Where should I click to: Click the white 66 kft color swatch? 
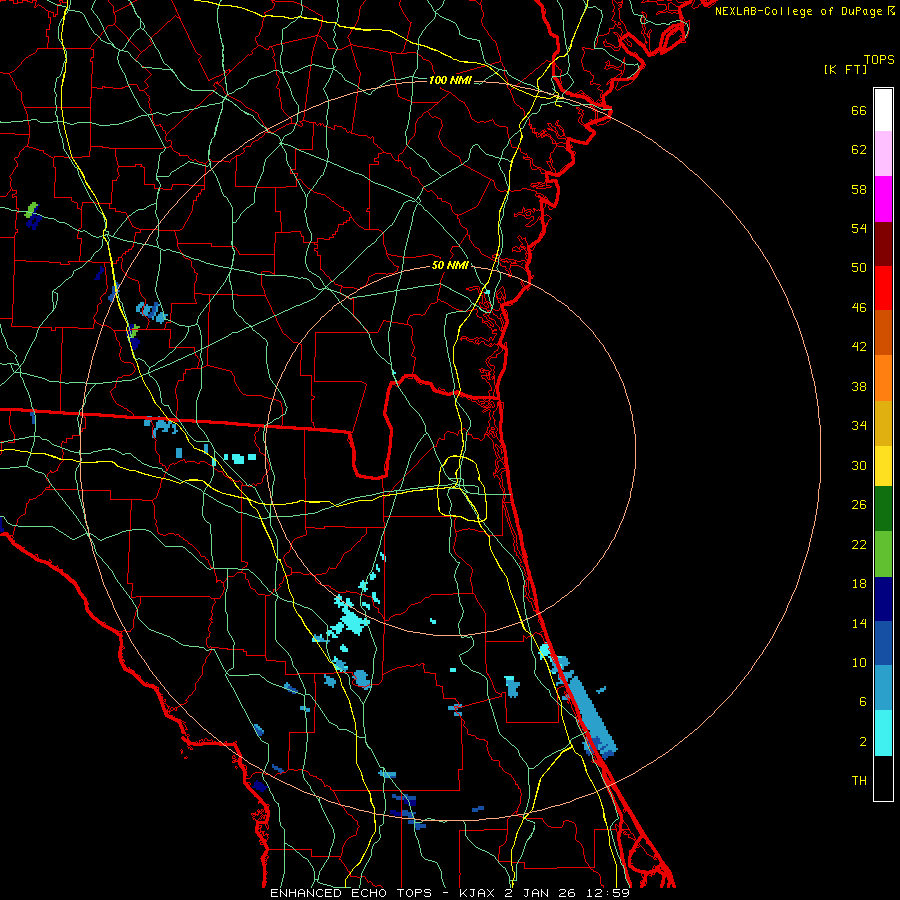(883, 110)
